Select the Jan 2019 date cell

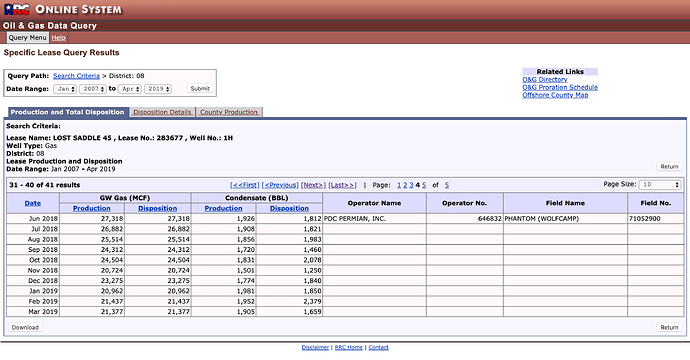pyautogui.click(x=33, y=291)
